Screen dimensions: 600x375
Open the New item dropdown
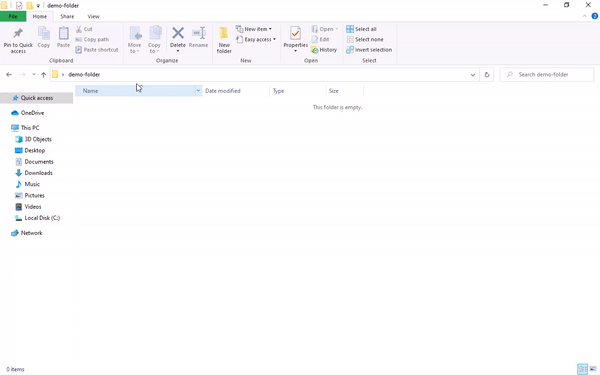(x=254, y=29)
